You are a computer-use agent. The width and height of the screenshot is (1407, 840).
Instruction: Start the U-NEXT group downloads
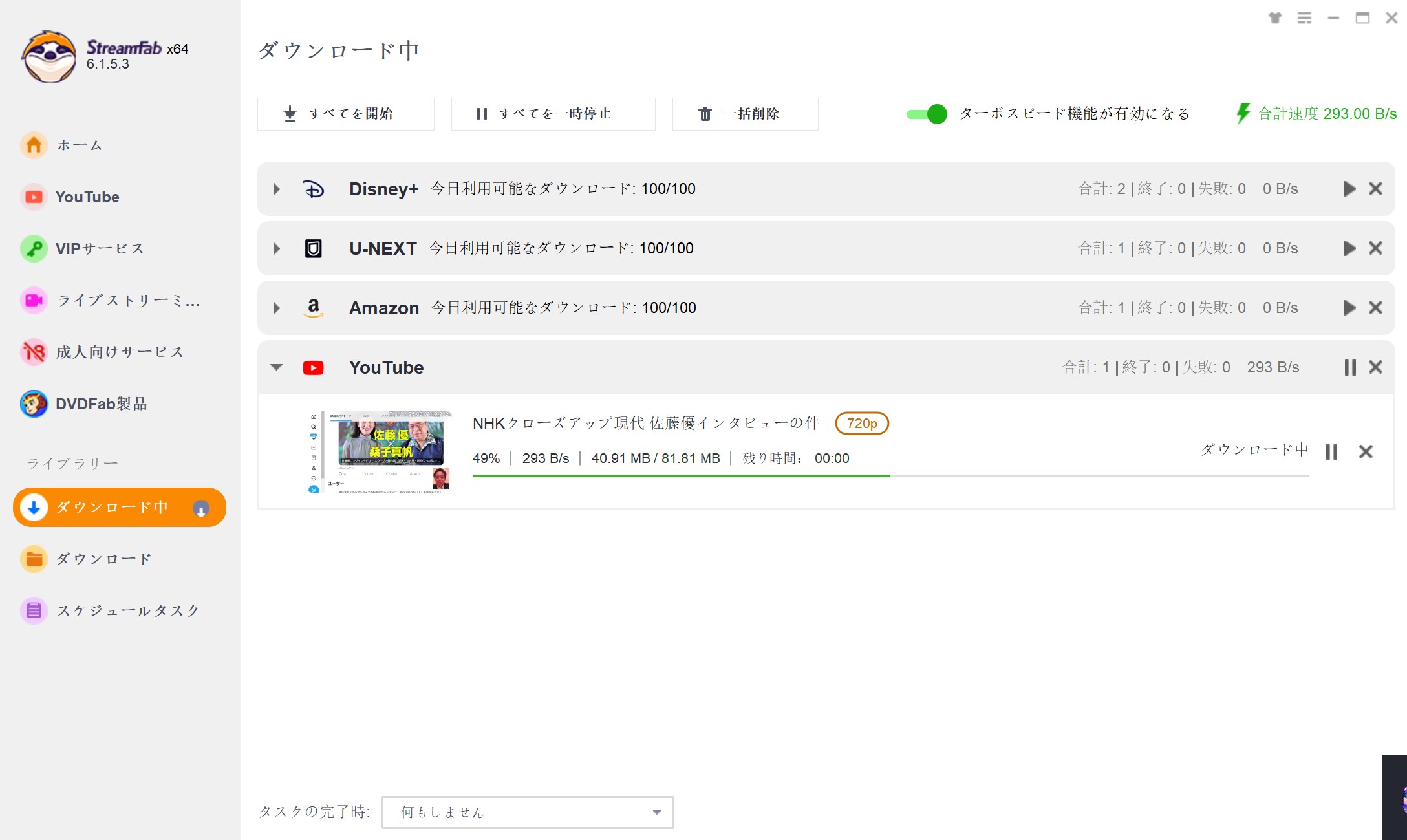pyautogui.click(x=1349, y=248)
